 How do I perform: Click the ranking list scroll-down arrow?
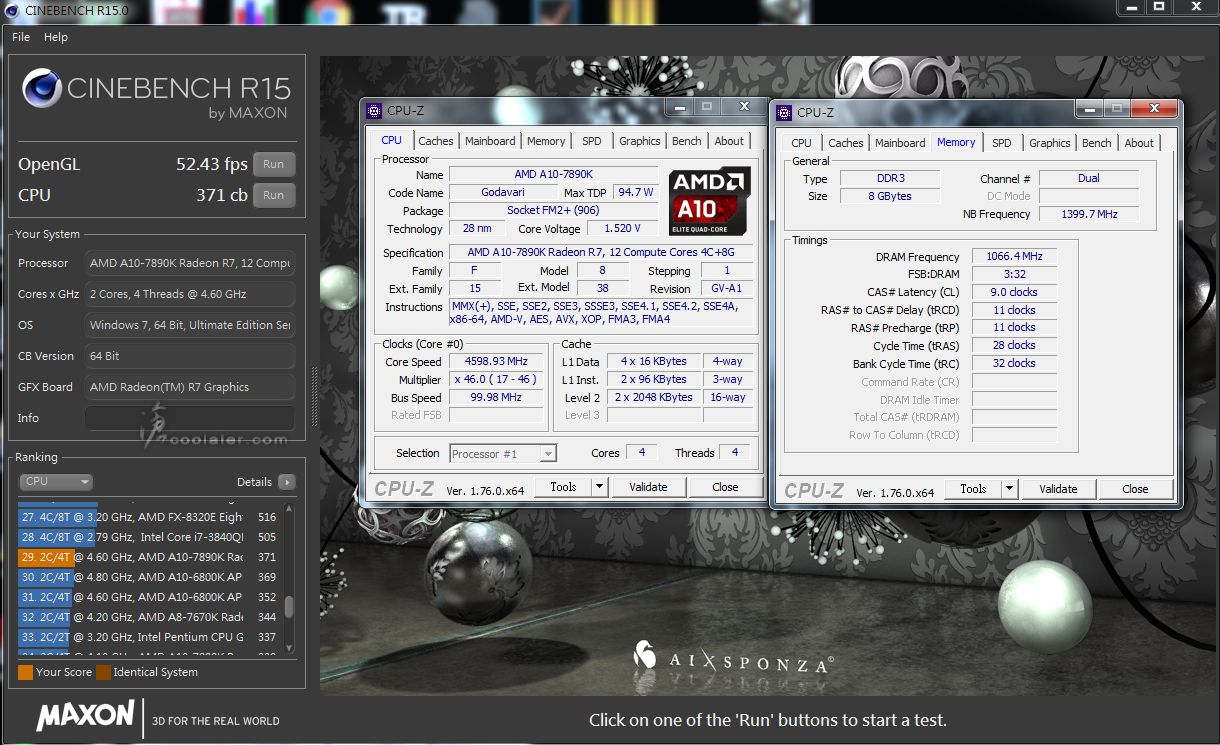coord(290,647)
